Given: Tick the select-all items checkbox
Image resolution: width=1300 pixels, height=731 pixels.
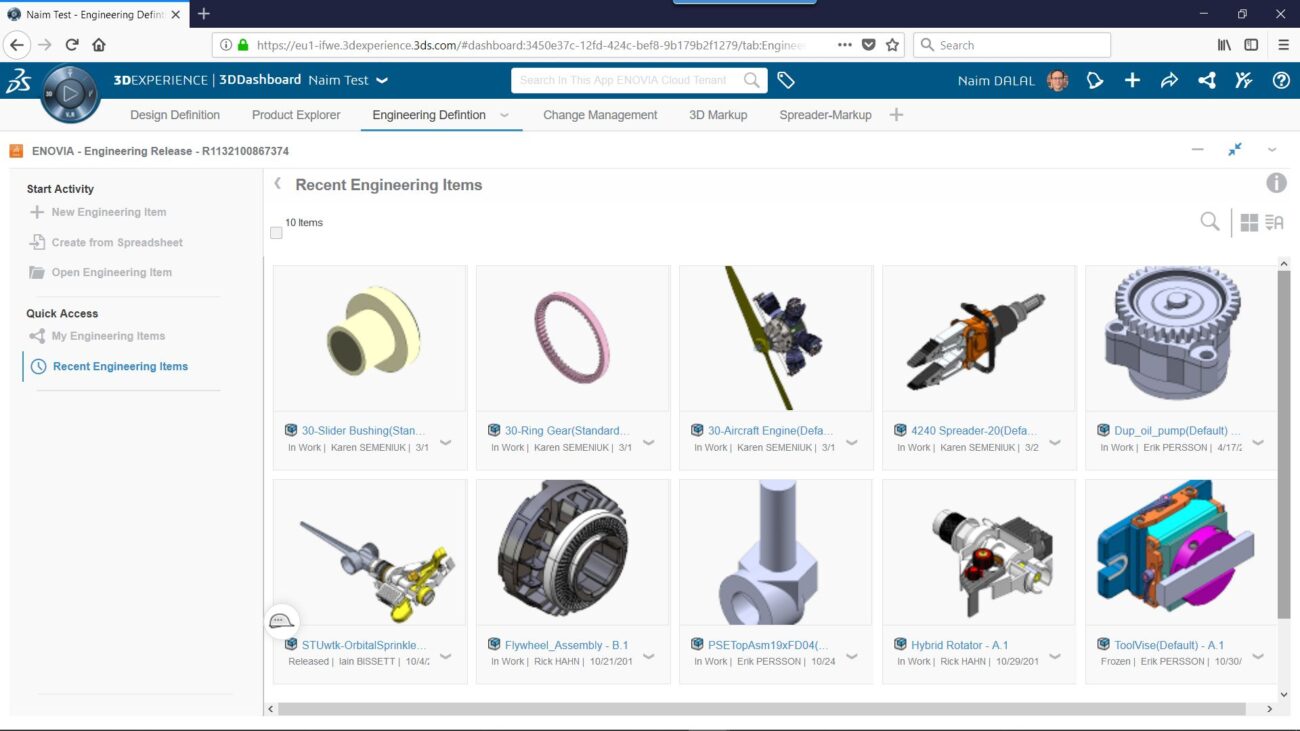Looking at the screenshot, I should pos(276,233).
